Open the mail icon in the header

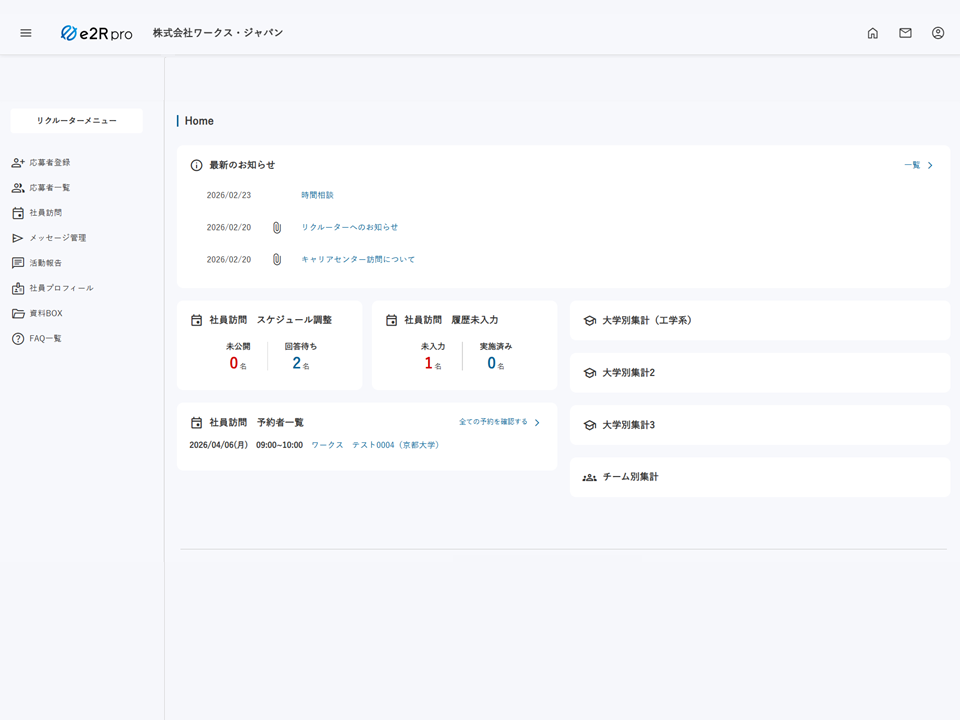click(905, 33)
